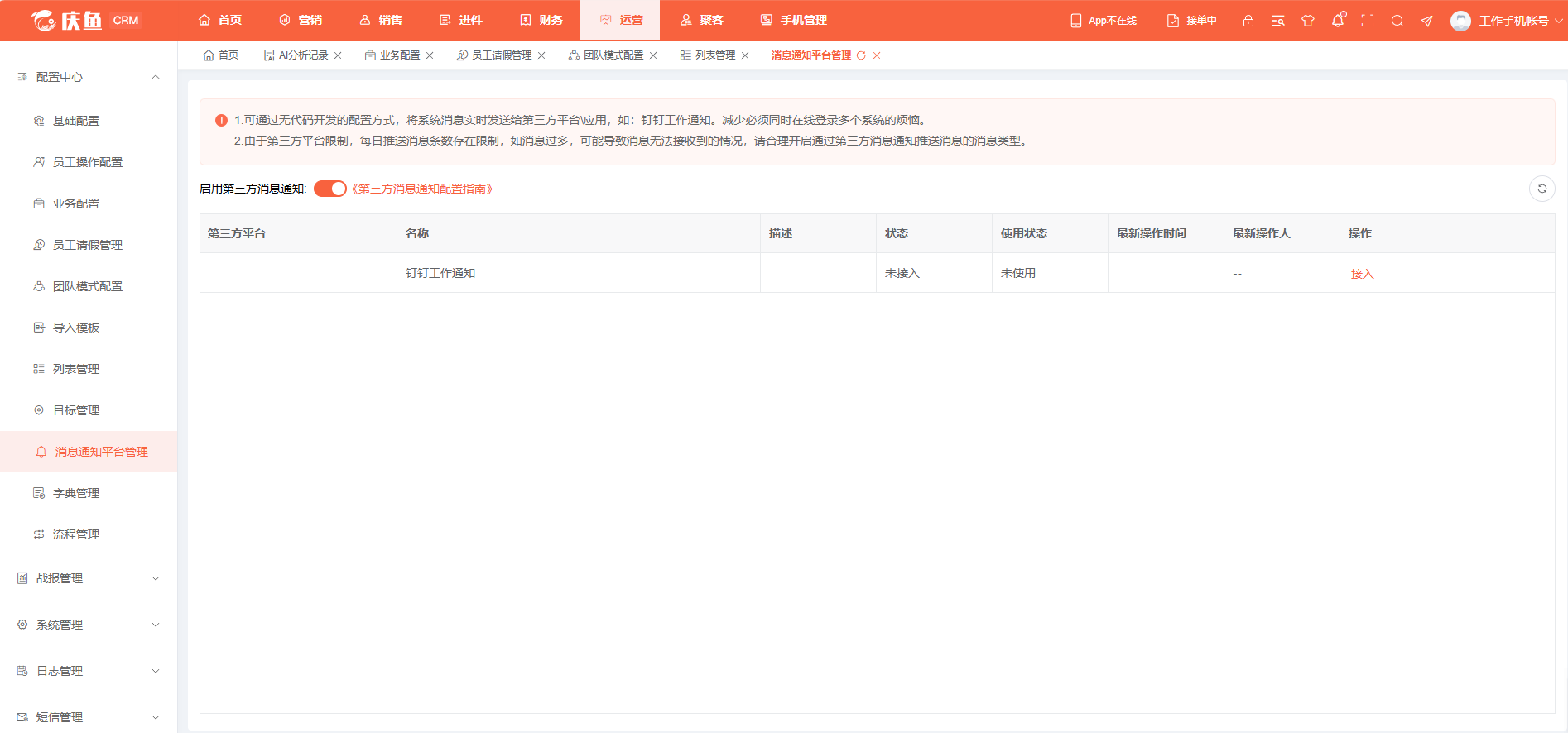Open the 聚客 top menu
The width and height of the screenshot is (1568, 733).
pos(701,20)
